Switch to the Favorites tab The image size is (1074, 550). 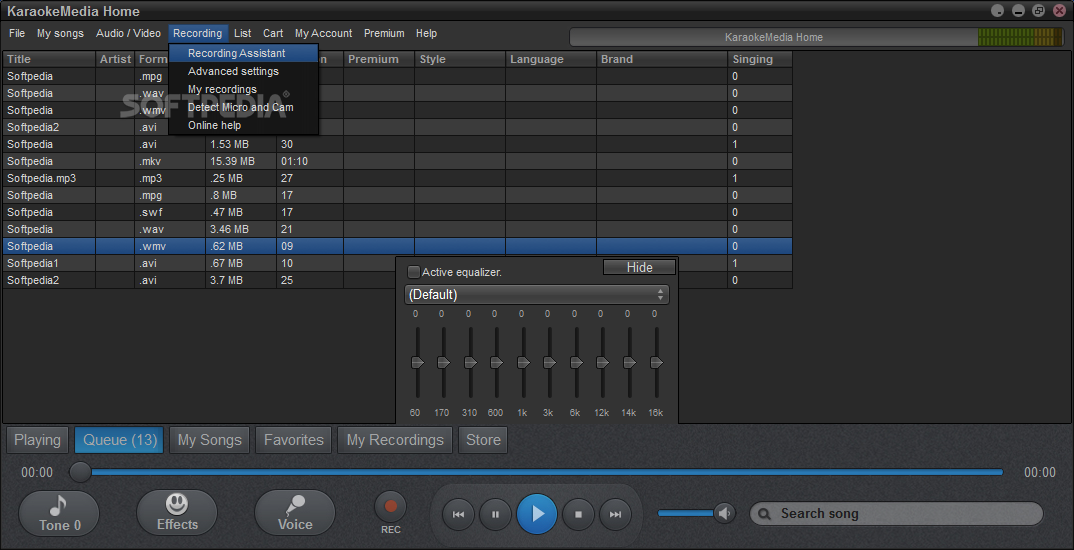(294, 440)
